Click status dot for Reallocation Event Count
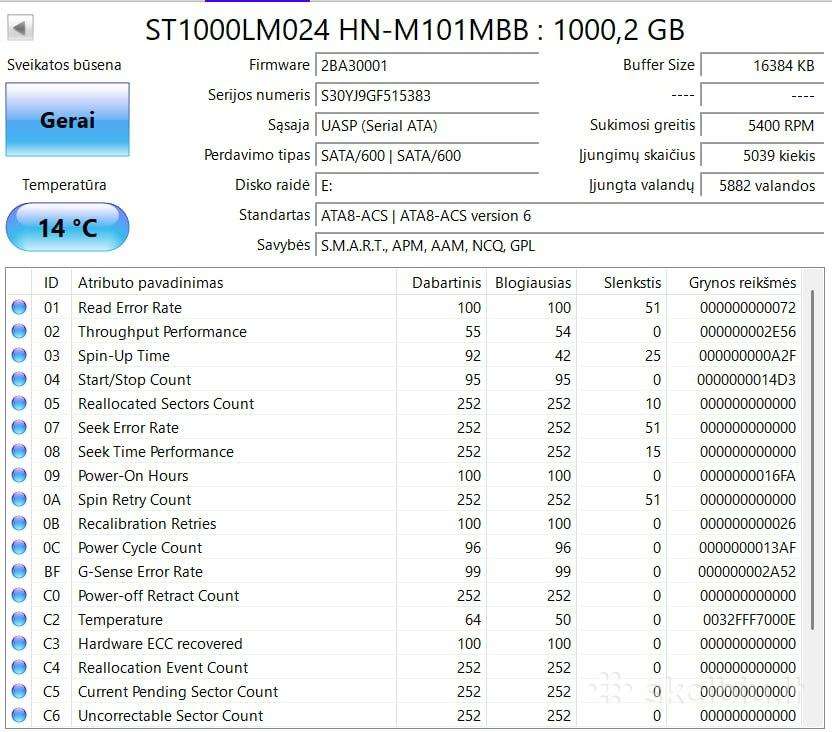This screenshot has width=832, height=732. (19, 667)
